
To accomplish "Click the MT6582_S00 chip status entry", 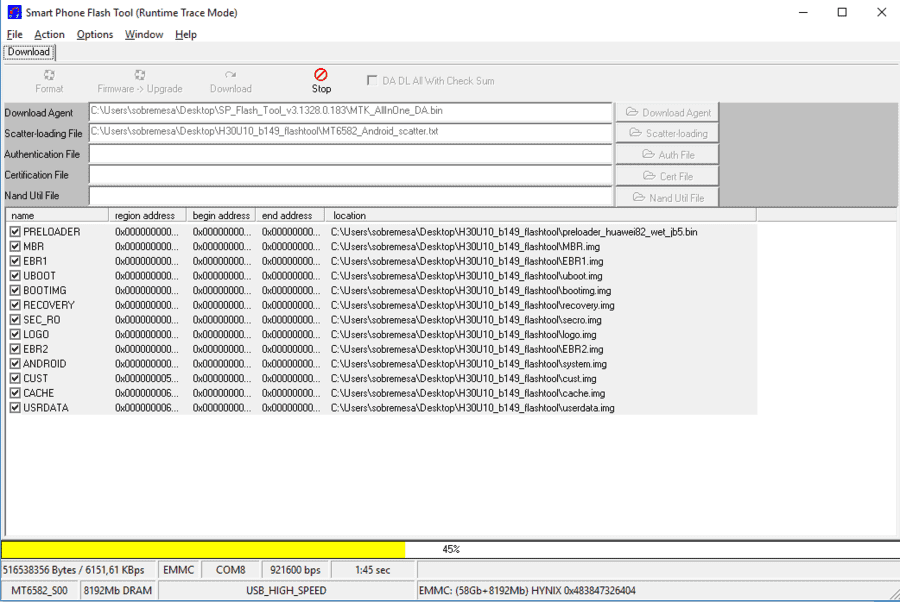I will [x=40, y=591].
